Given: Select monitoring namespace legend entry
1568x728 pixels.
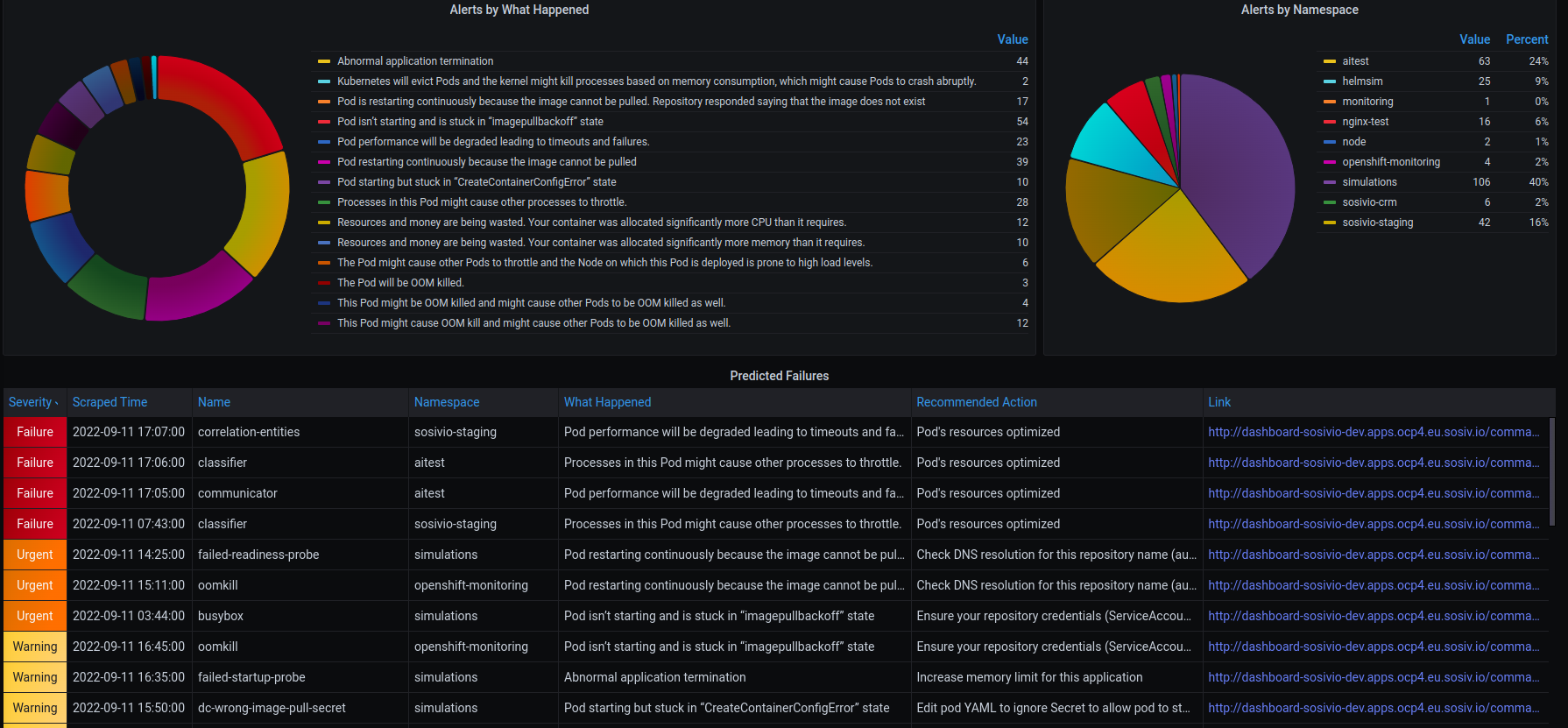Looking at the screenshot, I should pyautogui.click(x=1367, y=102).
